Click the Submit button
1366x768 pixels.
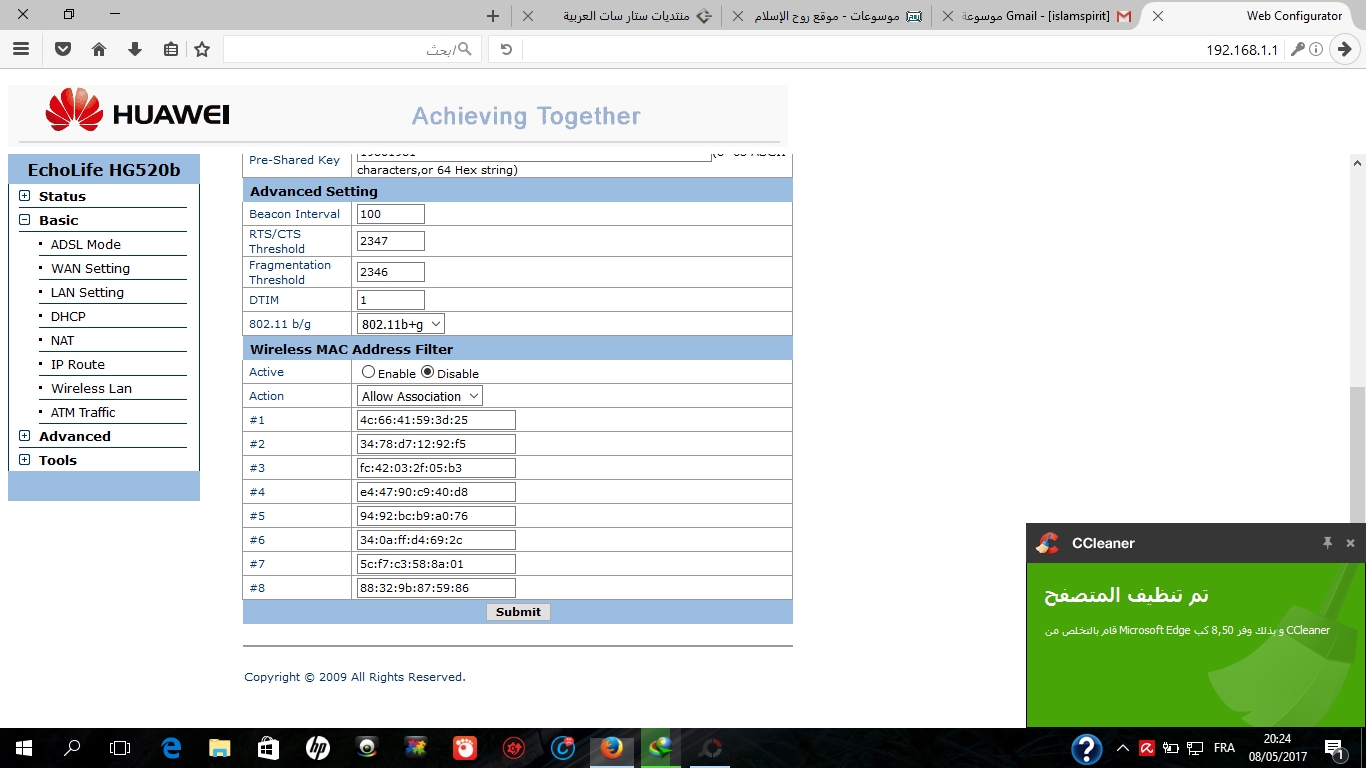[518, 612]
